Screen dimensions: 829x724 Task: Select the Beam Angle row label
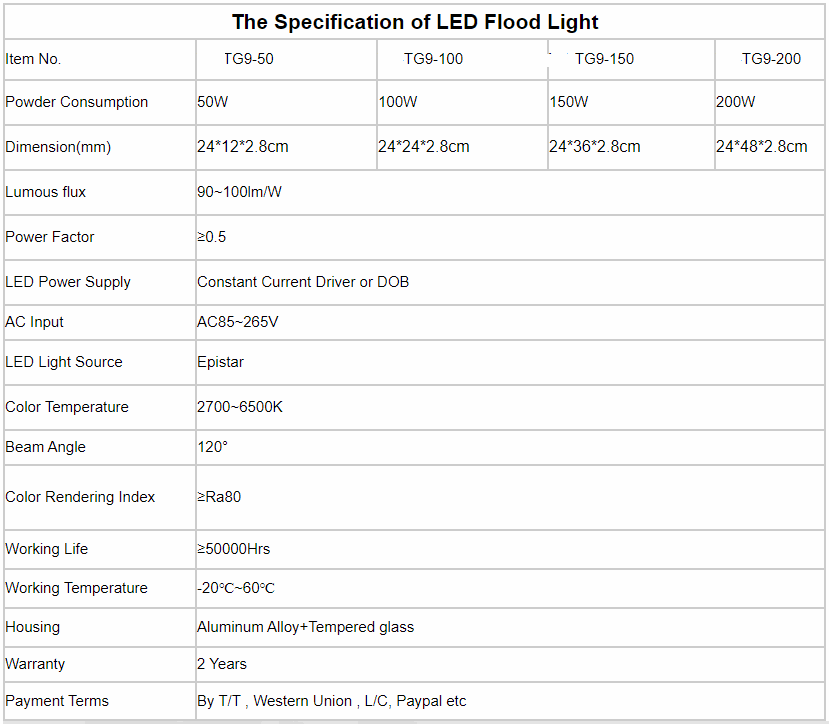coord(45,447)
